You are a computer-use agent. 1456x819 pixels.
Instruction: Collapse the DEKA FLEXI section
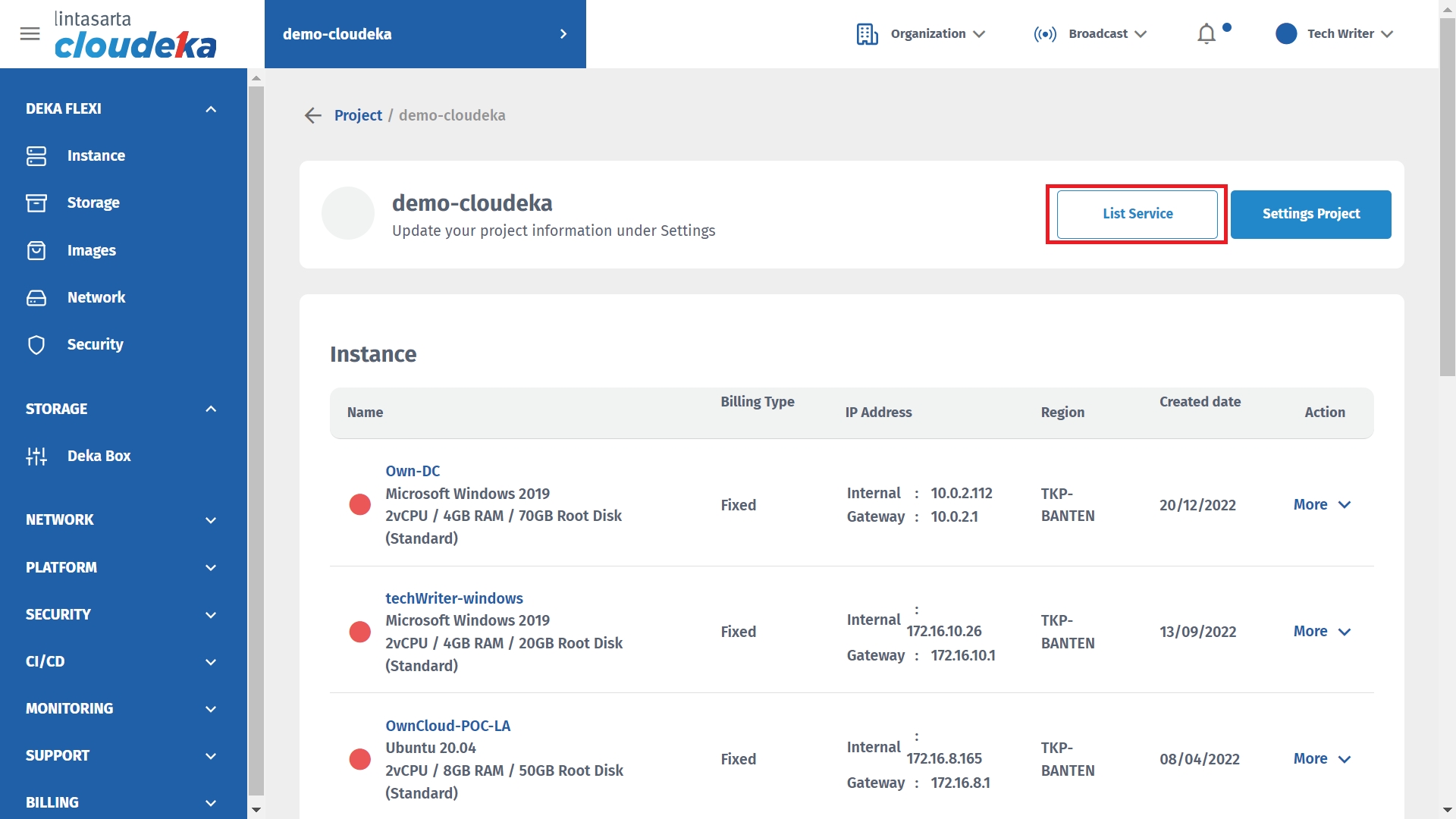[211, 109]
